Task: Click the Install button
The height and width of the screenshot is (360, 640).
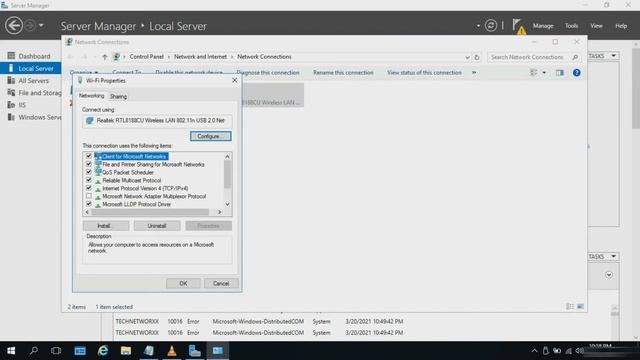Action: [106, 226]
